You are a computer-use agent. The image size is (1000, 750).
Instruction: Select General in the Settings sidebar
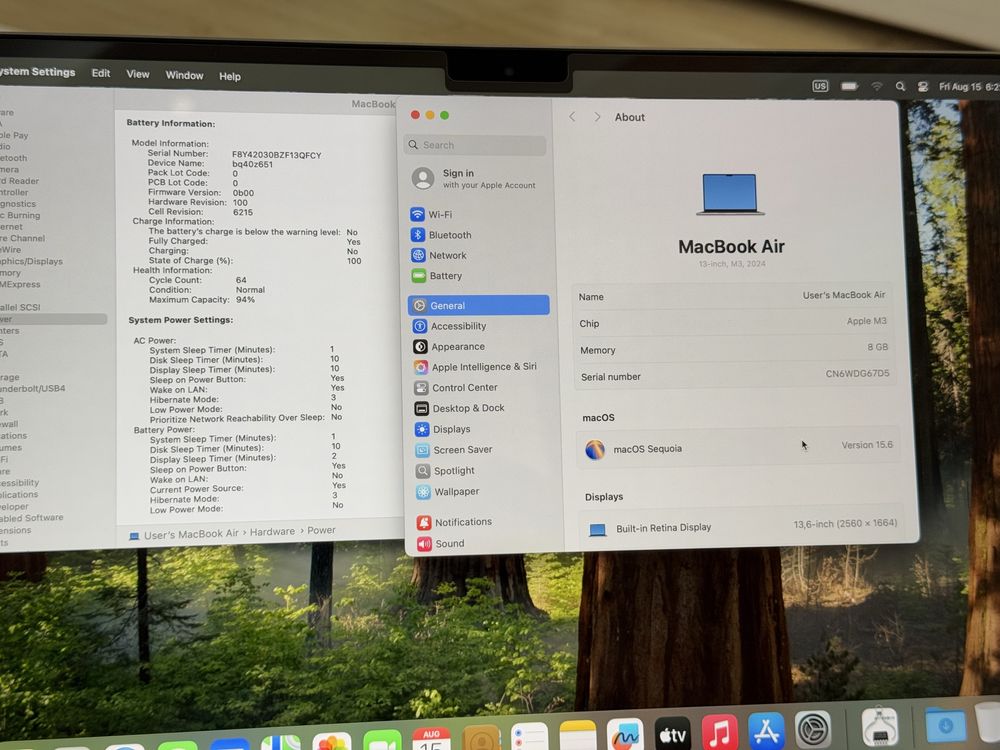point(478,305)
